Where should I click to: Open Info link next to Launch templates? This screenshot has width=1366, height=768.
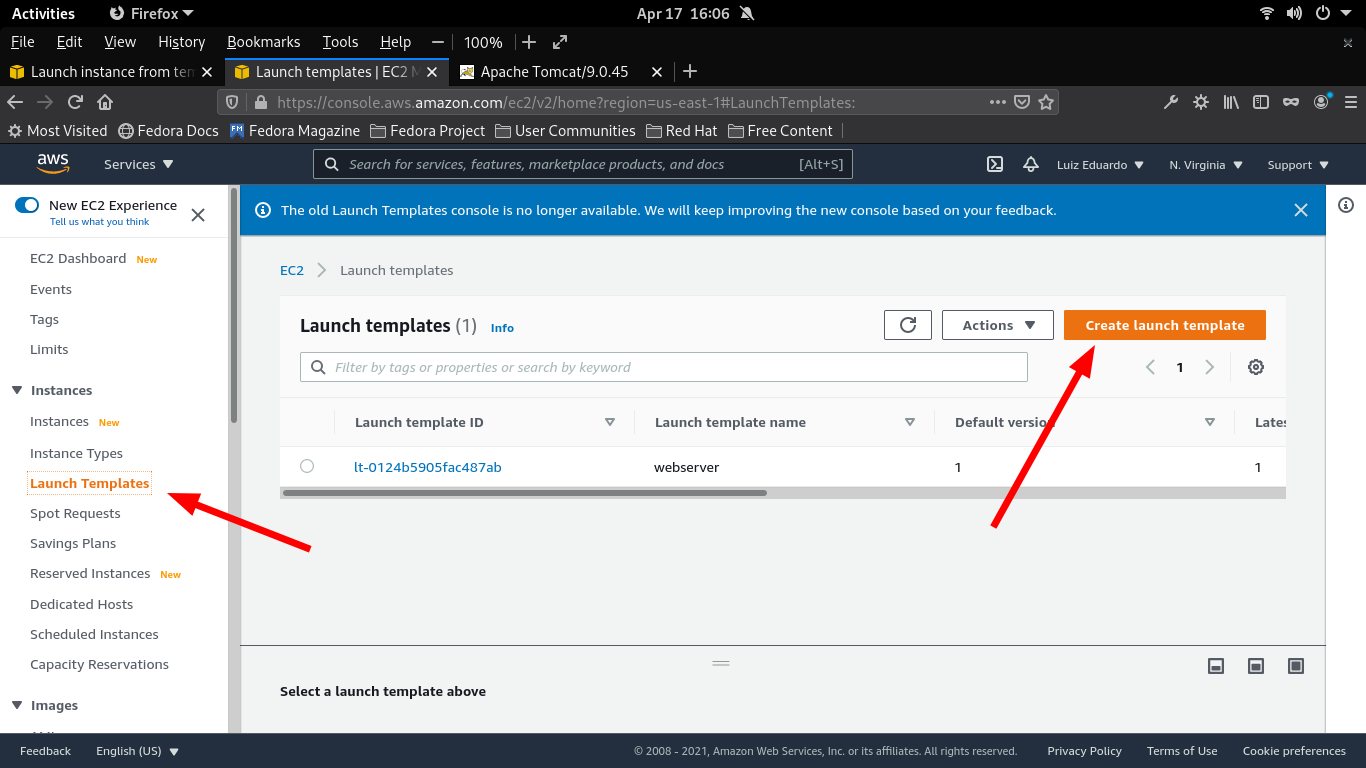(x=502, y=328)
